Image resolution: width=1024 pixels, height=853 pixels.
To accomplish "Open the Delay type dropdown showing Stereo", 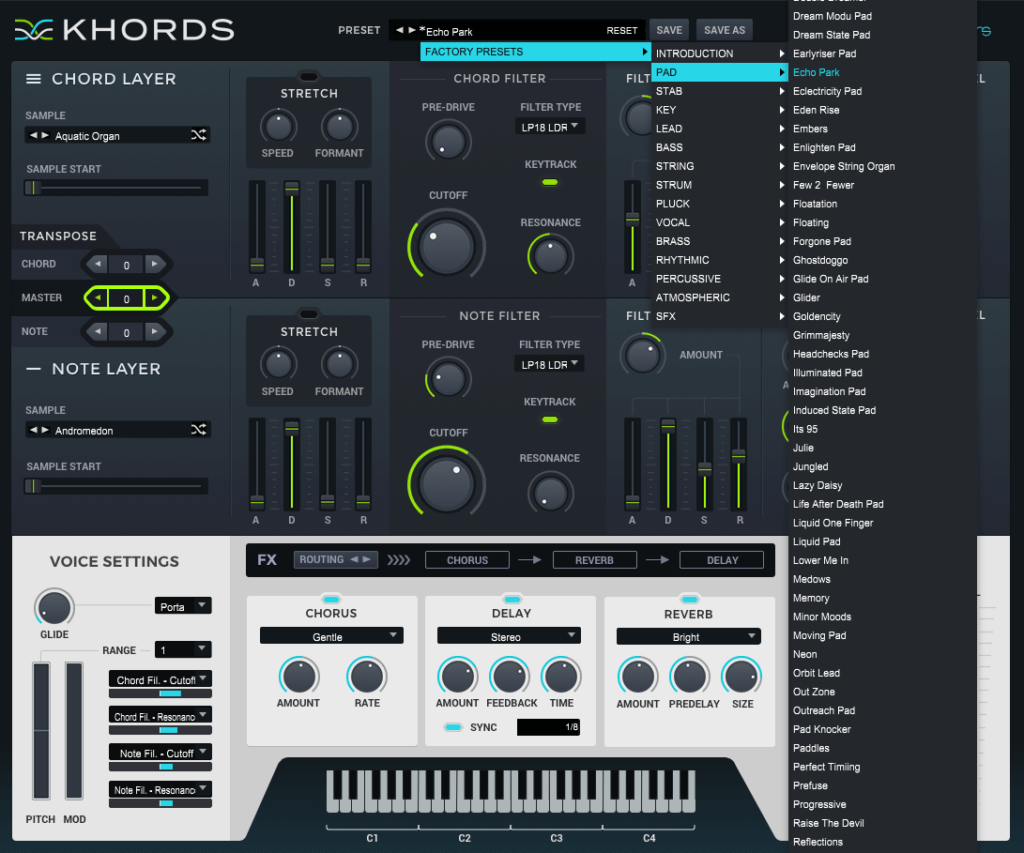I will coord(509,636).
